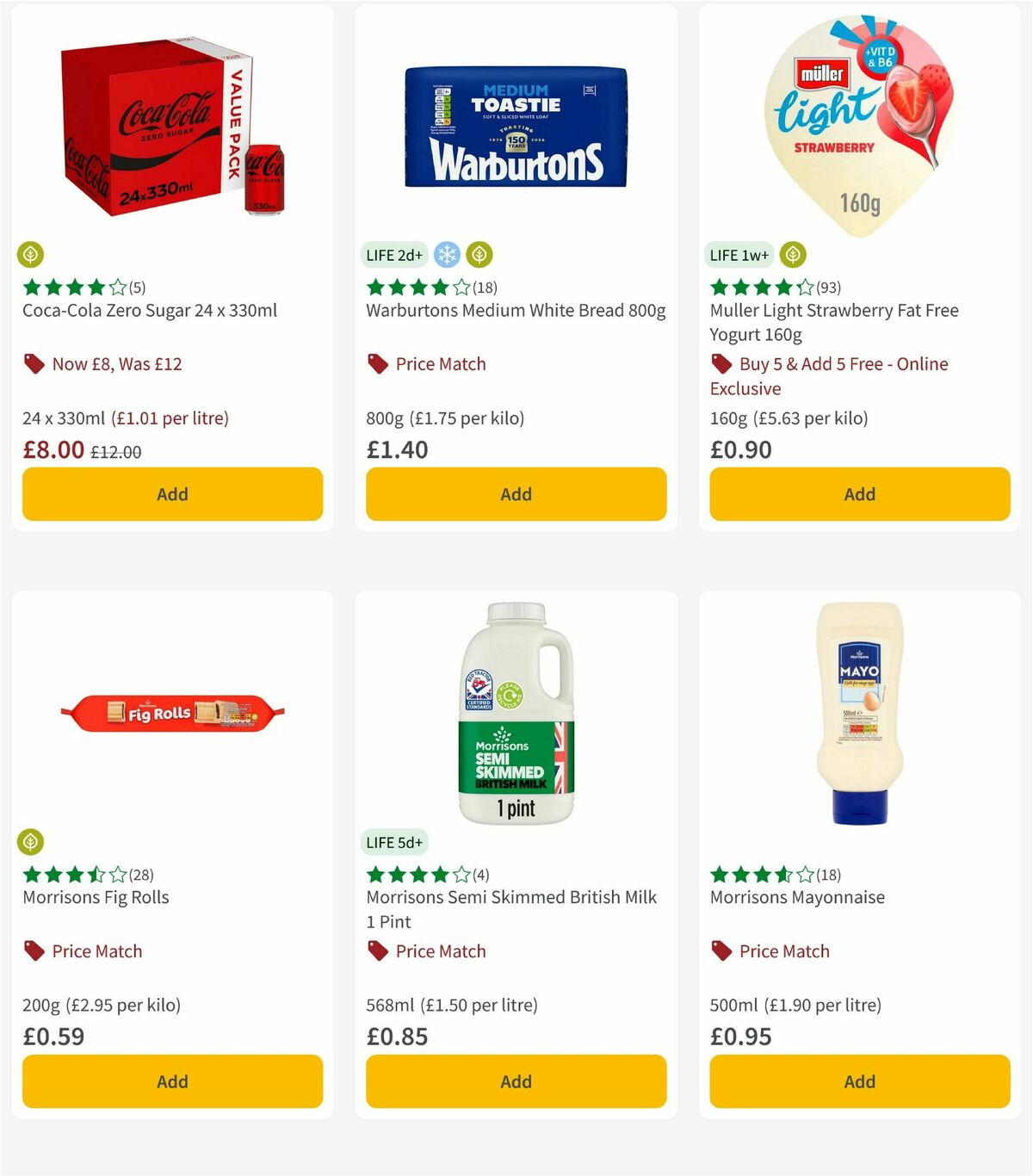Click the LIFE 5d+ badge on the milk
Viewport: 1033px width, 1176px height.
click(x=394, y=842)
